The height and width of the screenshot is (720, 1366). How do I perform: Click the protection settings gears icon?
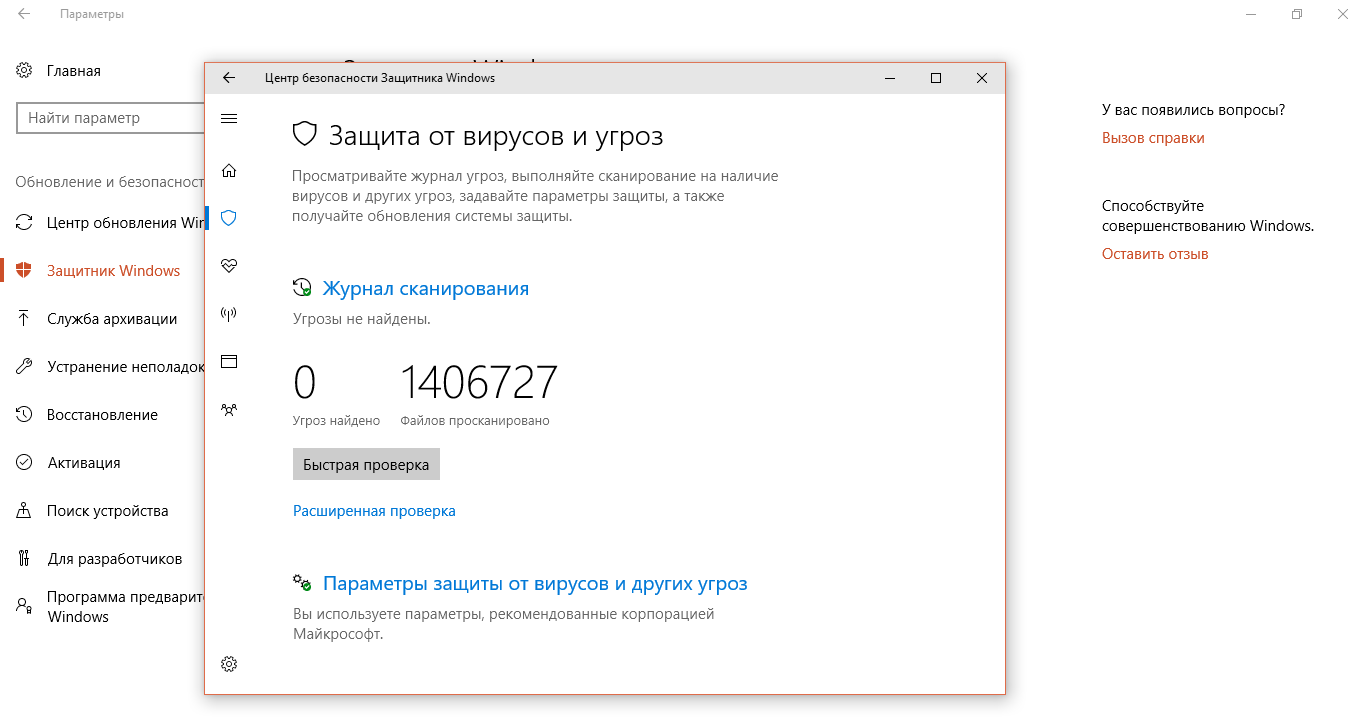click(x=302, y=583)
